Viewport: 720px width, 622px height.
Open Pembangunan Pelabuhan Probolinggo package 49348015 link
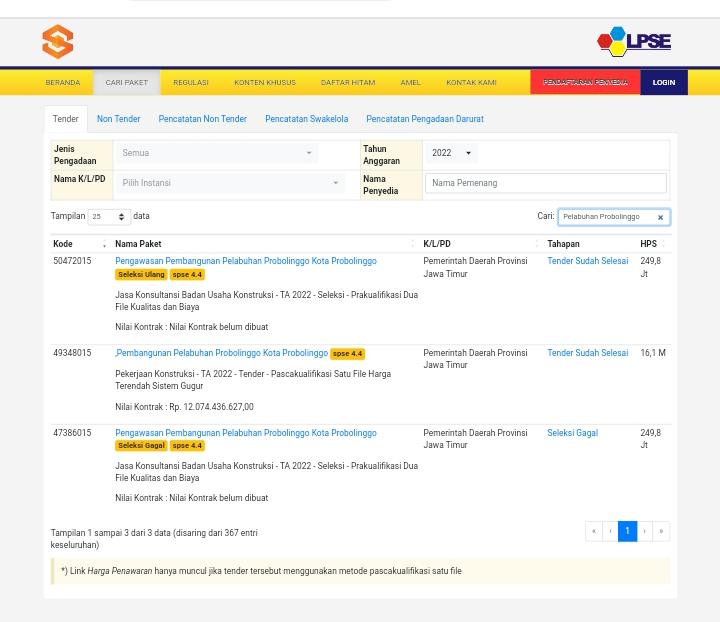(221, 353)
